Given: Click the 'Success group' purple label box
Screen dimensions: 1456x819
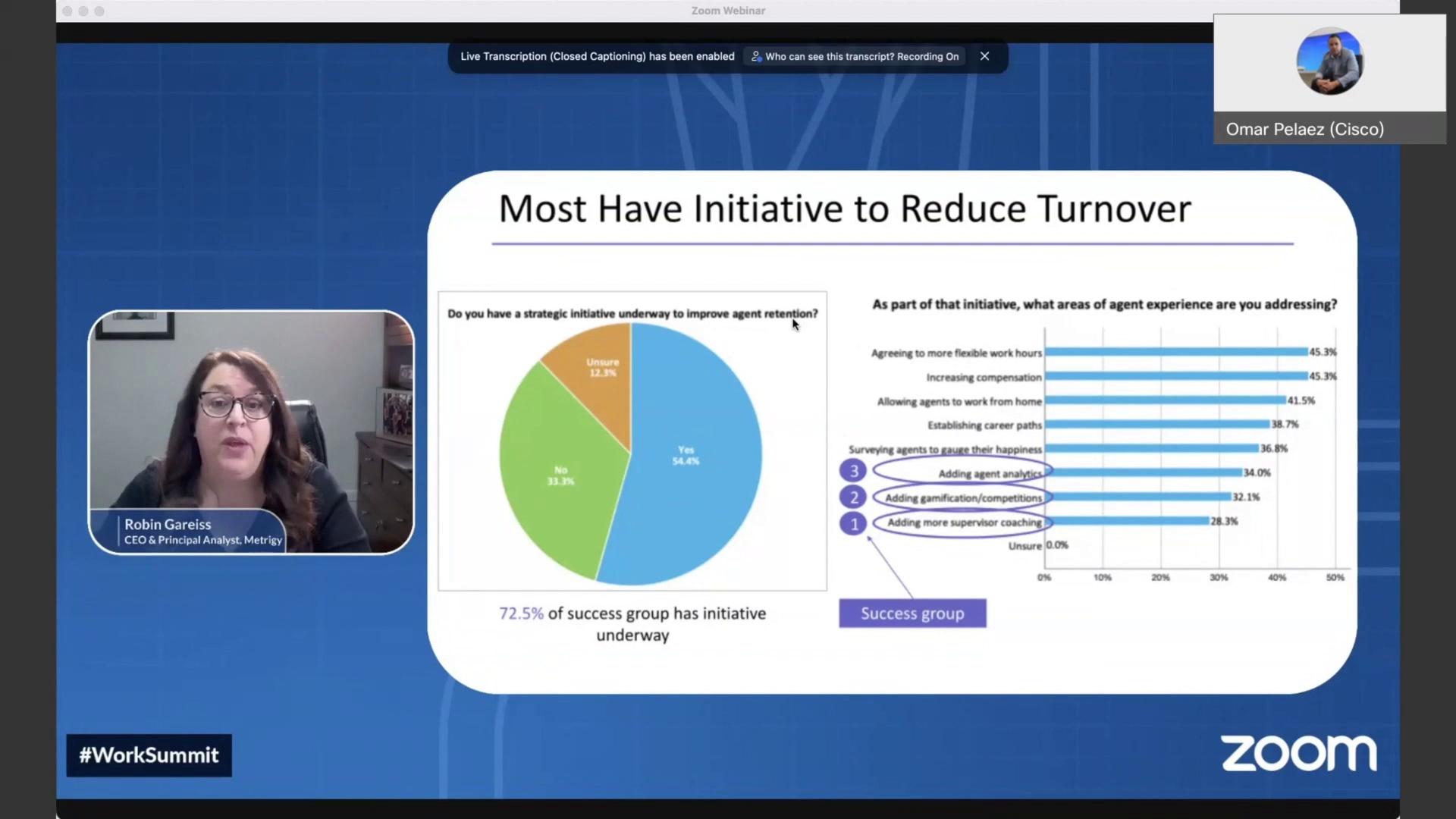Looking at the screenshot, I should [912, 613].
